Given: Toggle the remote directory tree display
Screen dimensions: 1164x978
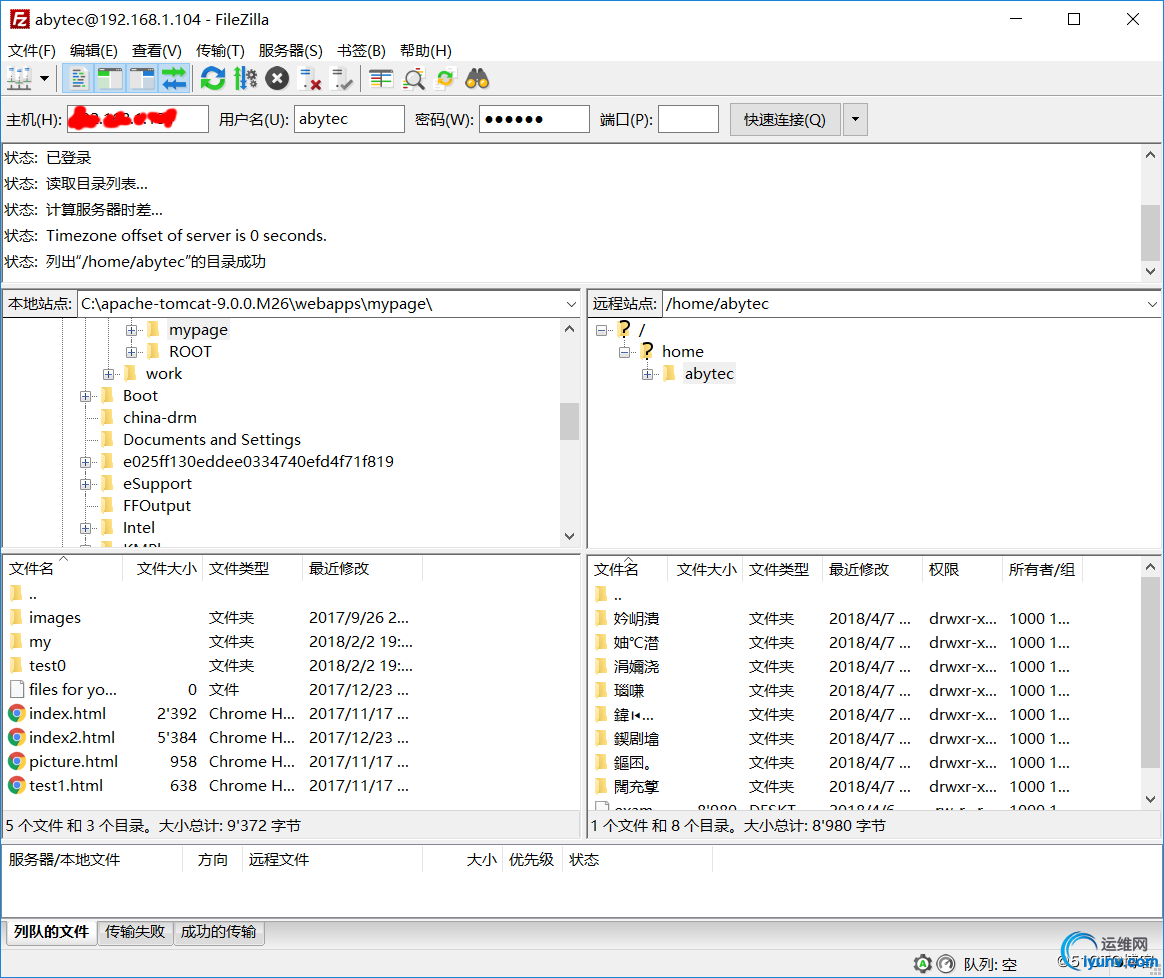Looking at the screenshot, I should tap(142, 79).
